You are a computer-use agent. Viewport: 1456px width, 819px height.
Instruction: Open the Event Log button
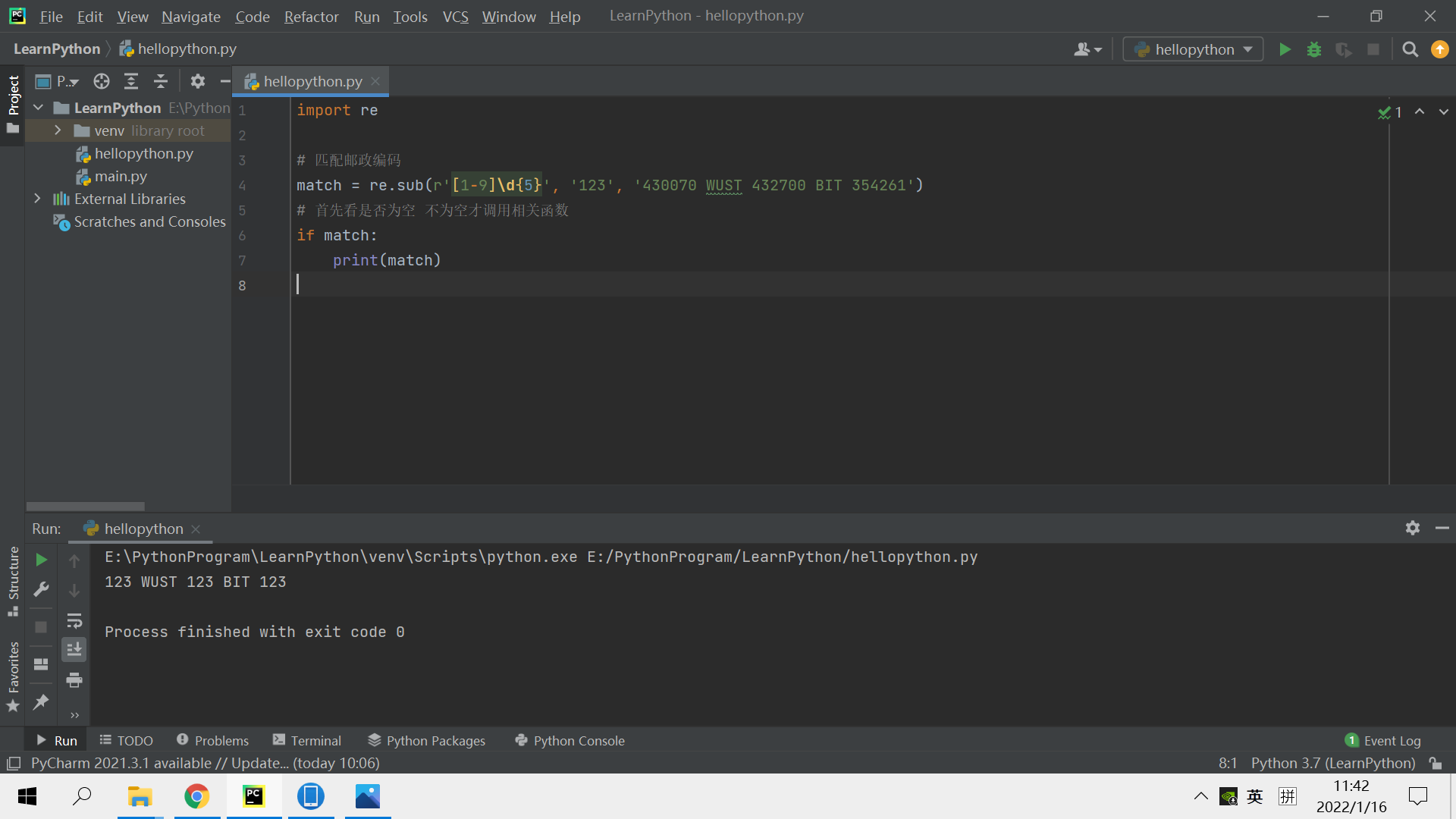pyautogui.click(x=1383, y=740)
